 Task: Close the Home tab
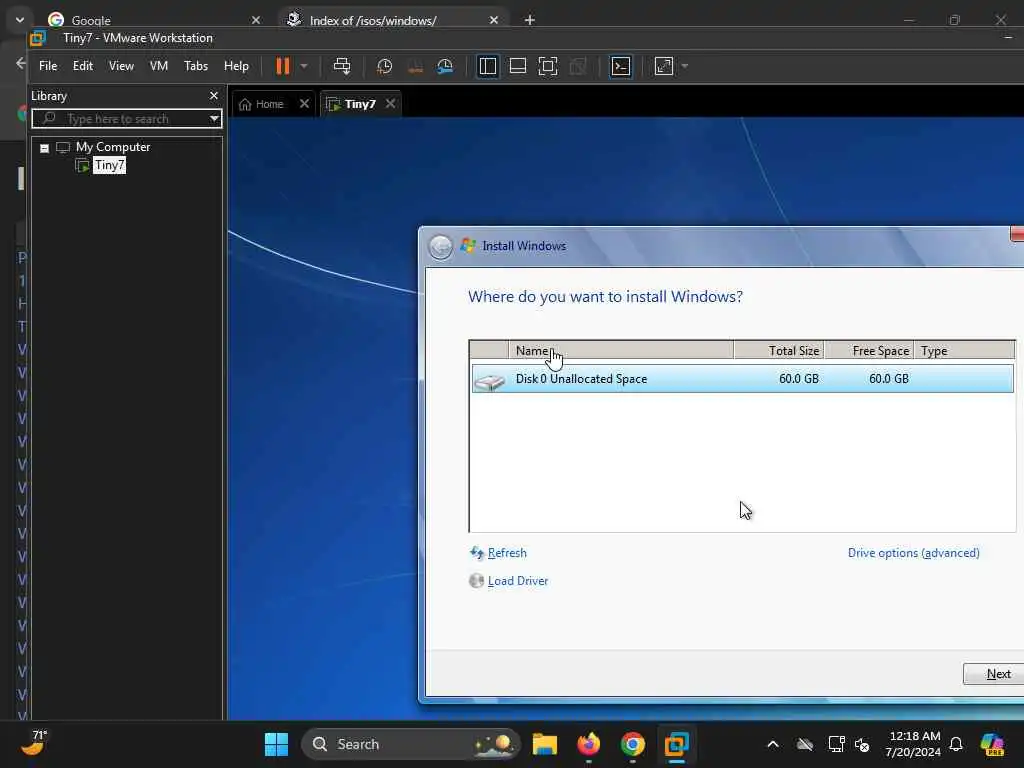click(x=304, y=104)
